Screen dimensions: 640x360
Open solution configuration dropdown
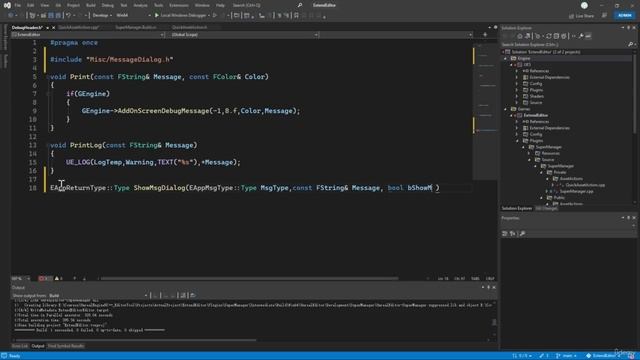point(101,16)
